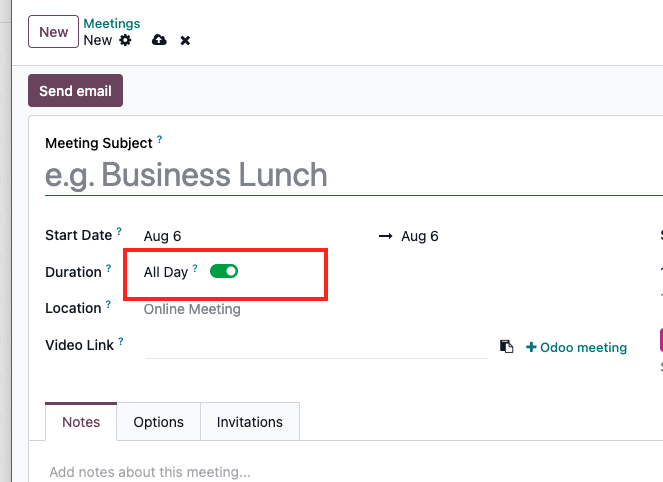Viewport: 663px width, 482px height.
Task: Select the Notes tab
Action: [x=81, y=422]
